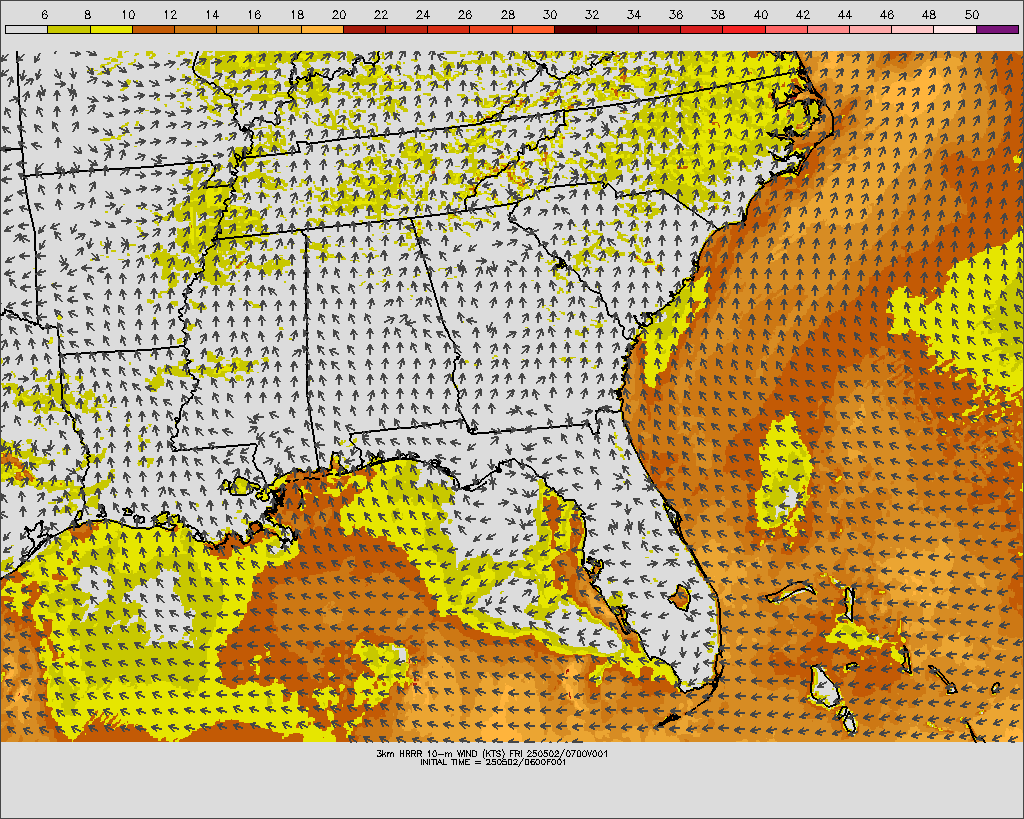
Task: Select the near-white swatch between 48 and 50
Action: click(x=955, y=29)
